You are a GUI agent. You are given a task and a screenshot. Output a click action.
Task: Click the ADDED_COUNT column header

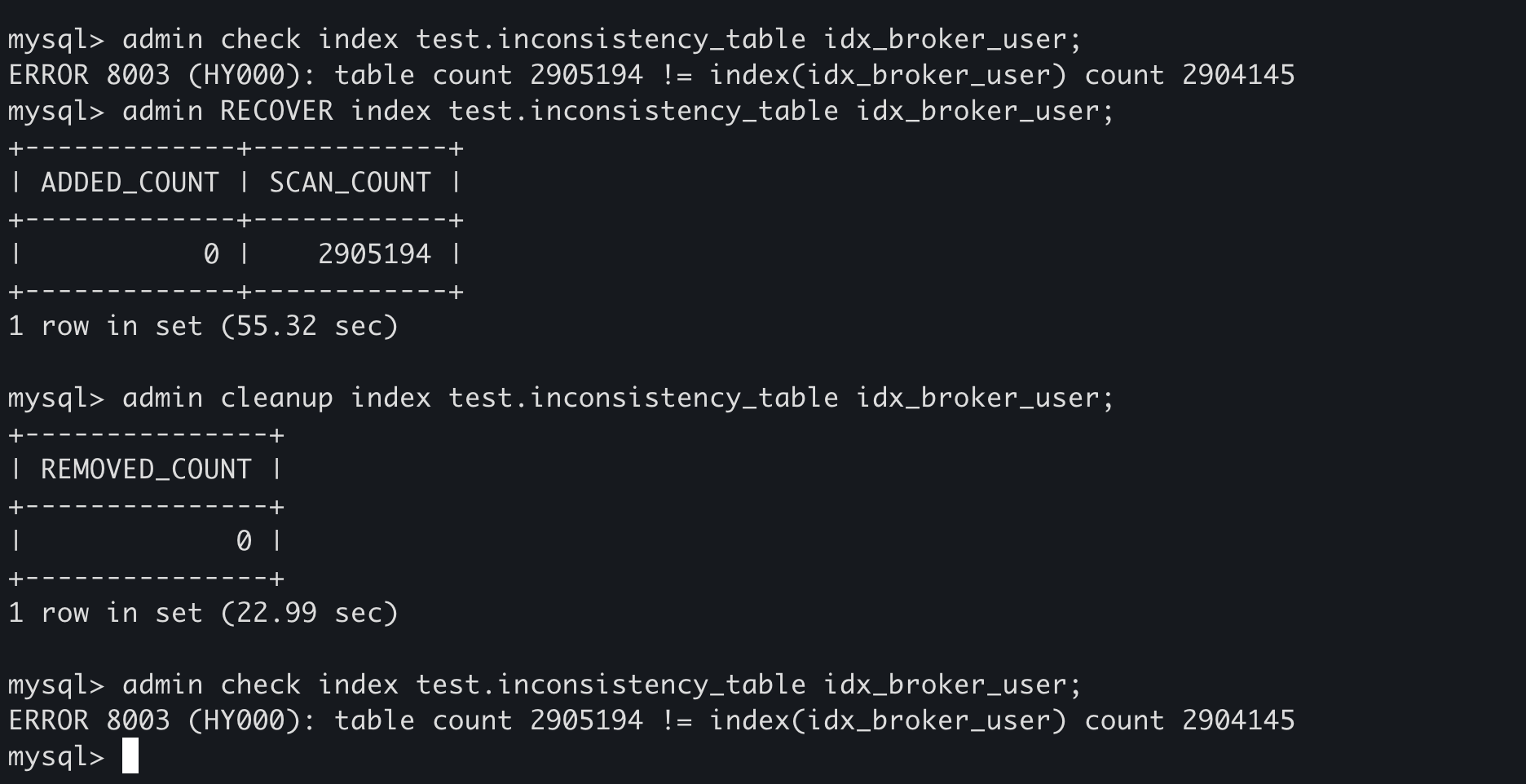click(130, 183)
